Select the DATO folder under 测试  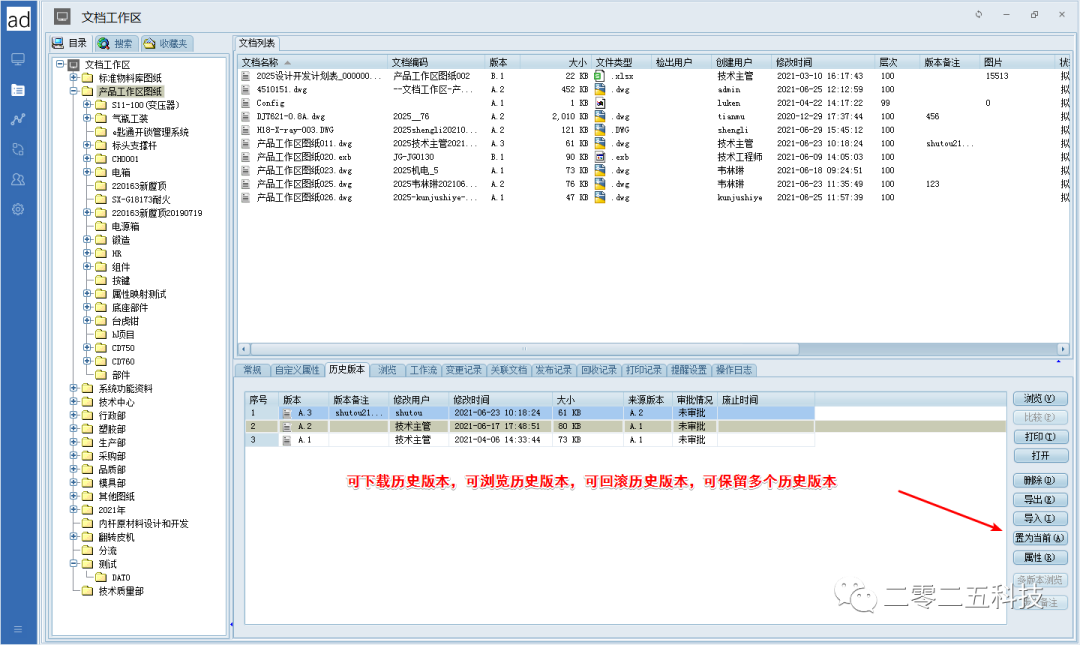tap(121, 577)
